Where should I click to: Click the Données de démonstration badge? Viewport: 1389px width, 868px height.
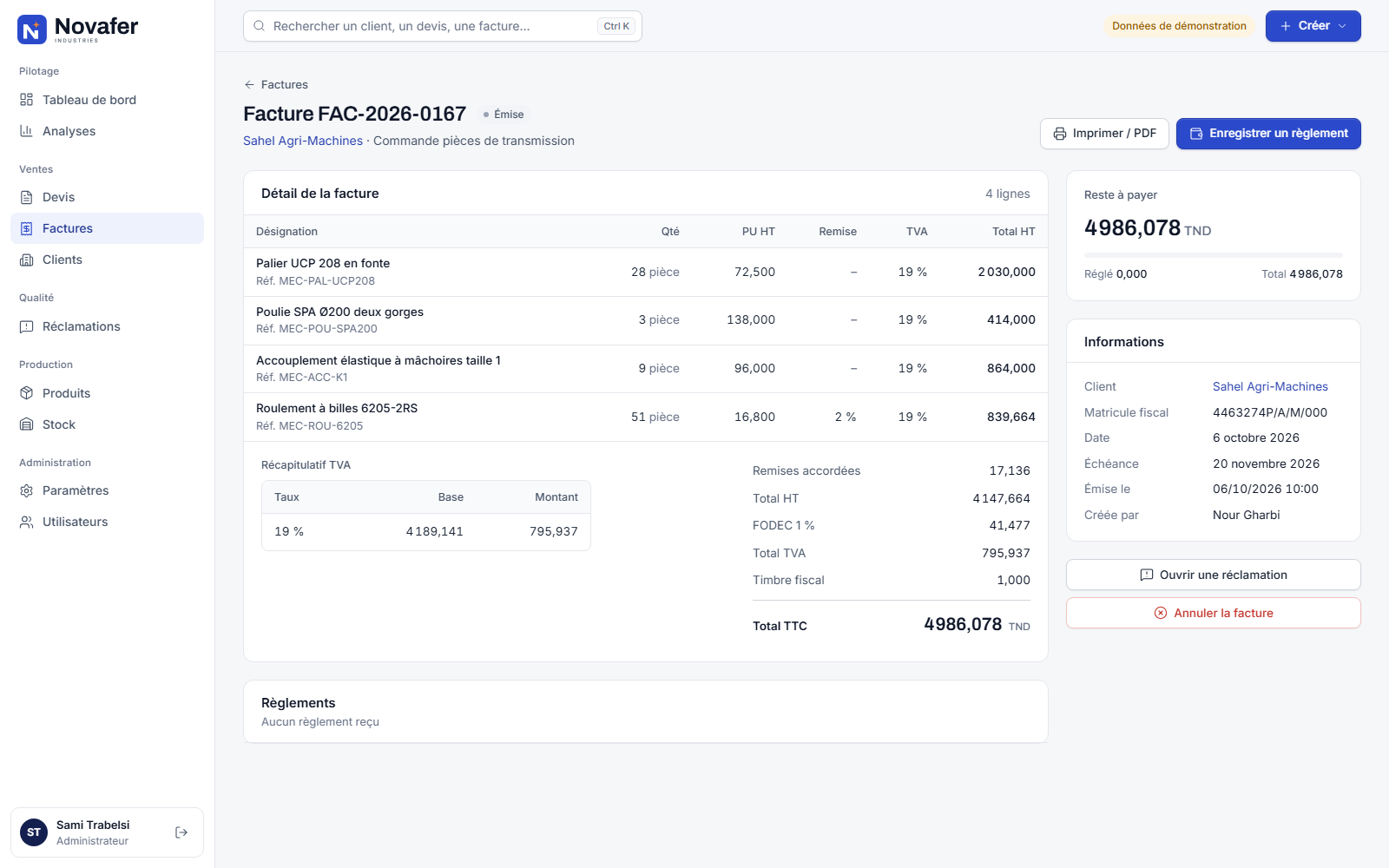[x=1179, y=26]
